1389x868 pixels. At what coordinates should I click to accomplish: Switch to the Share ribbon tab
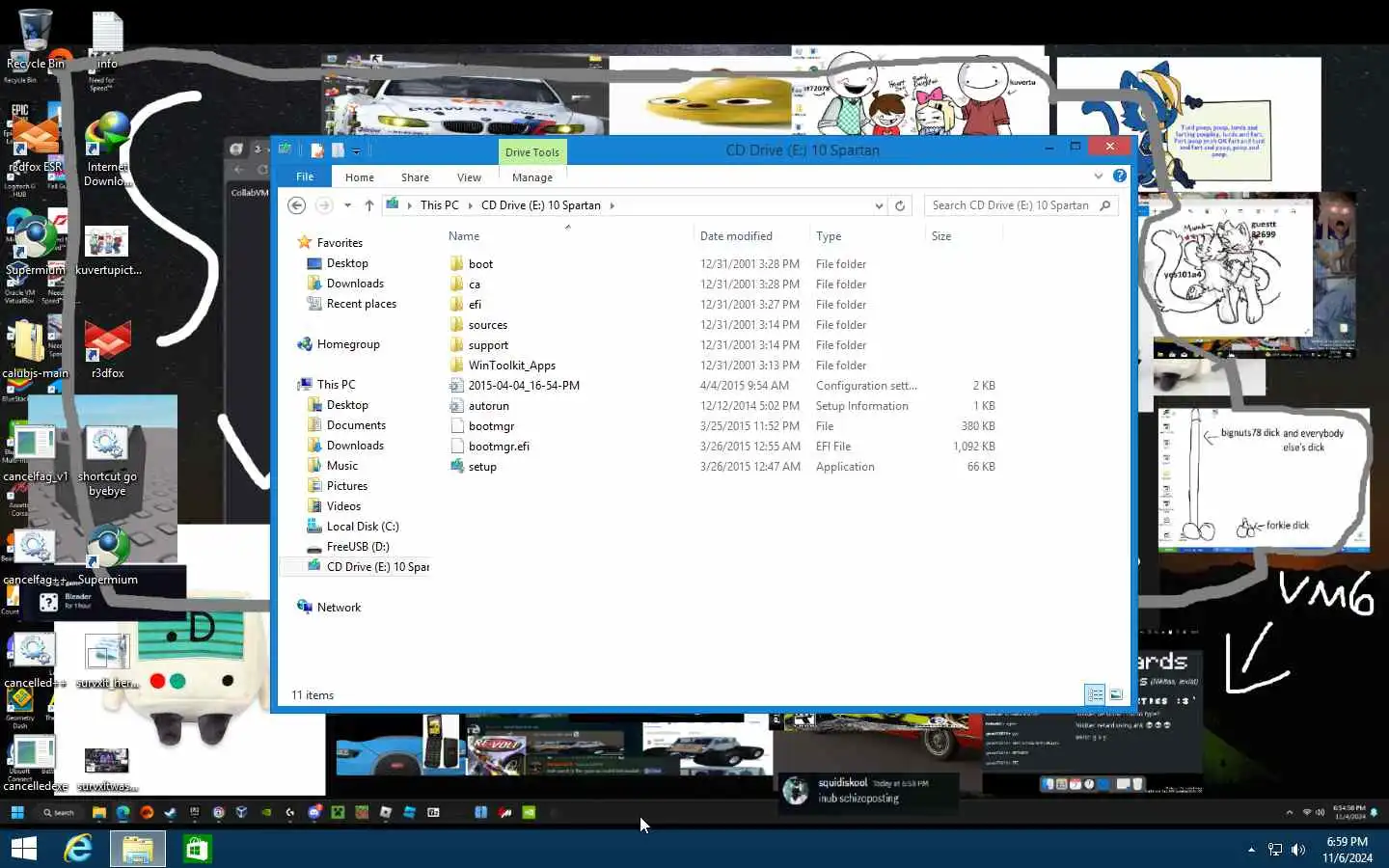click(415, 177)
